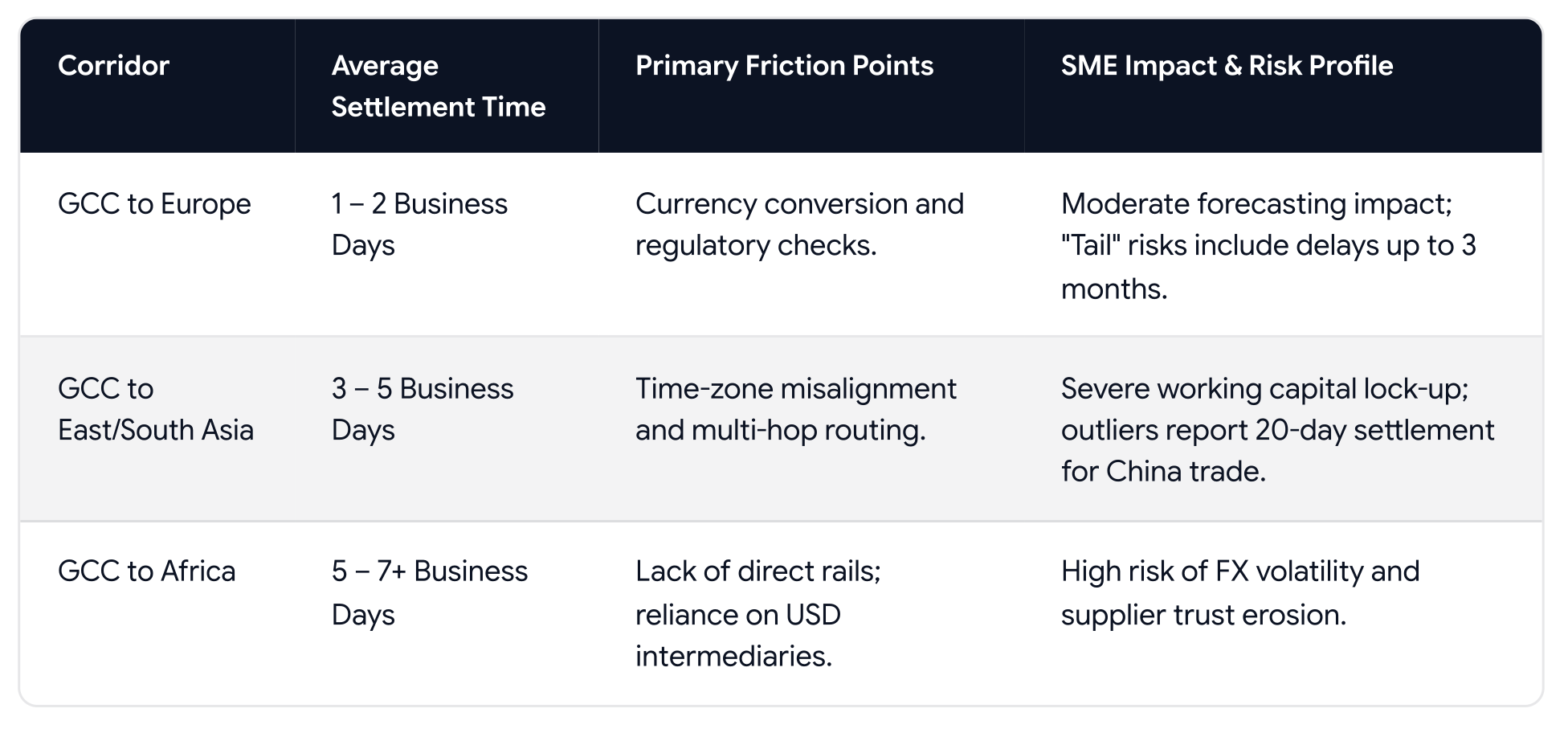Click the Corridor column header
Viewport: 1568px width, 733px height.
coord(113,65)
